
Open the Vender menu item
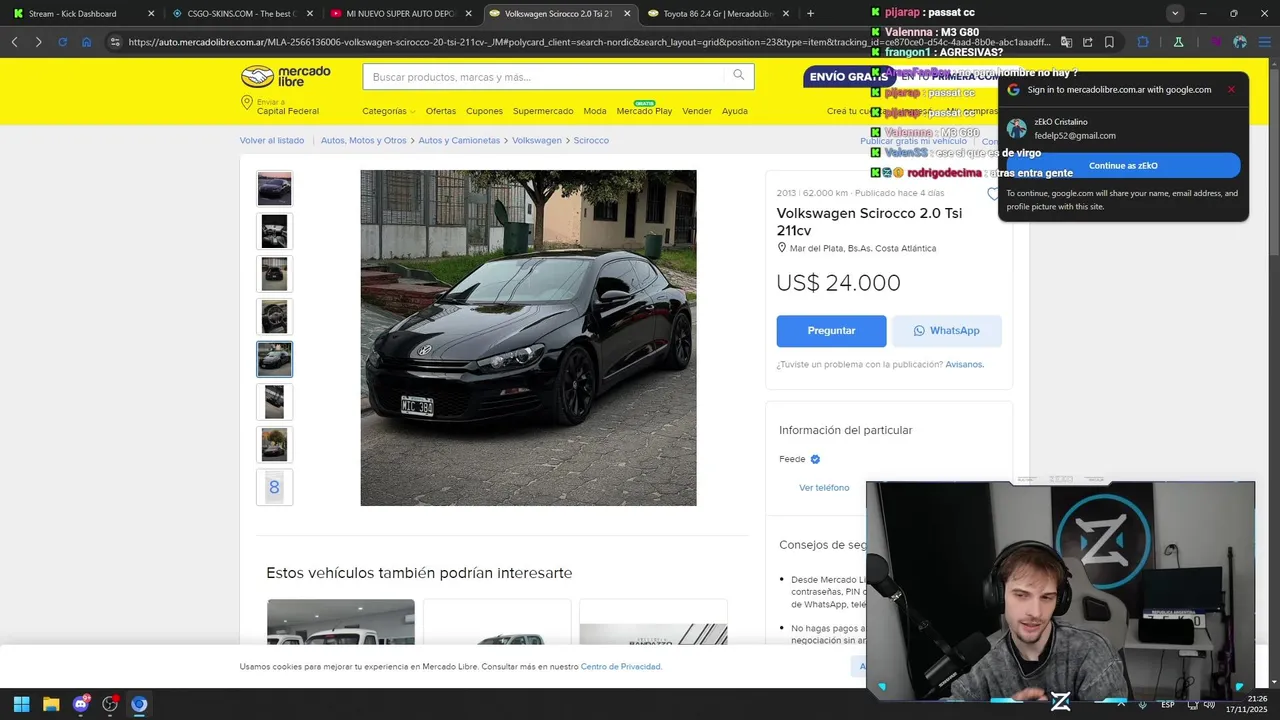697,111
